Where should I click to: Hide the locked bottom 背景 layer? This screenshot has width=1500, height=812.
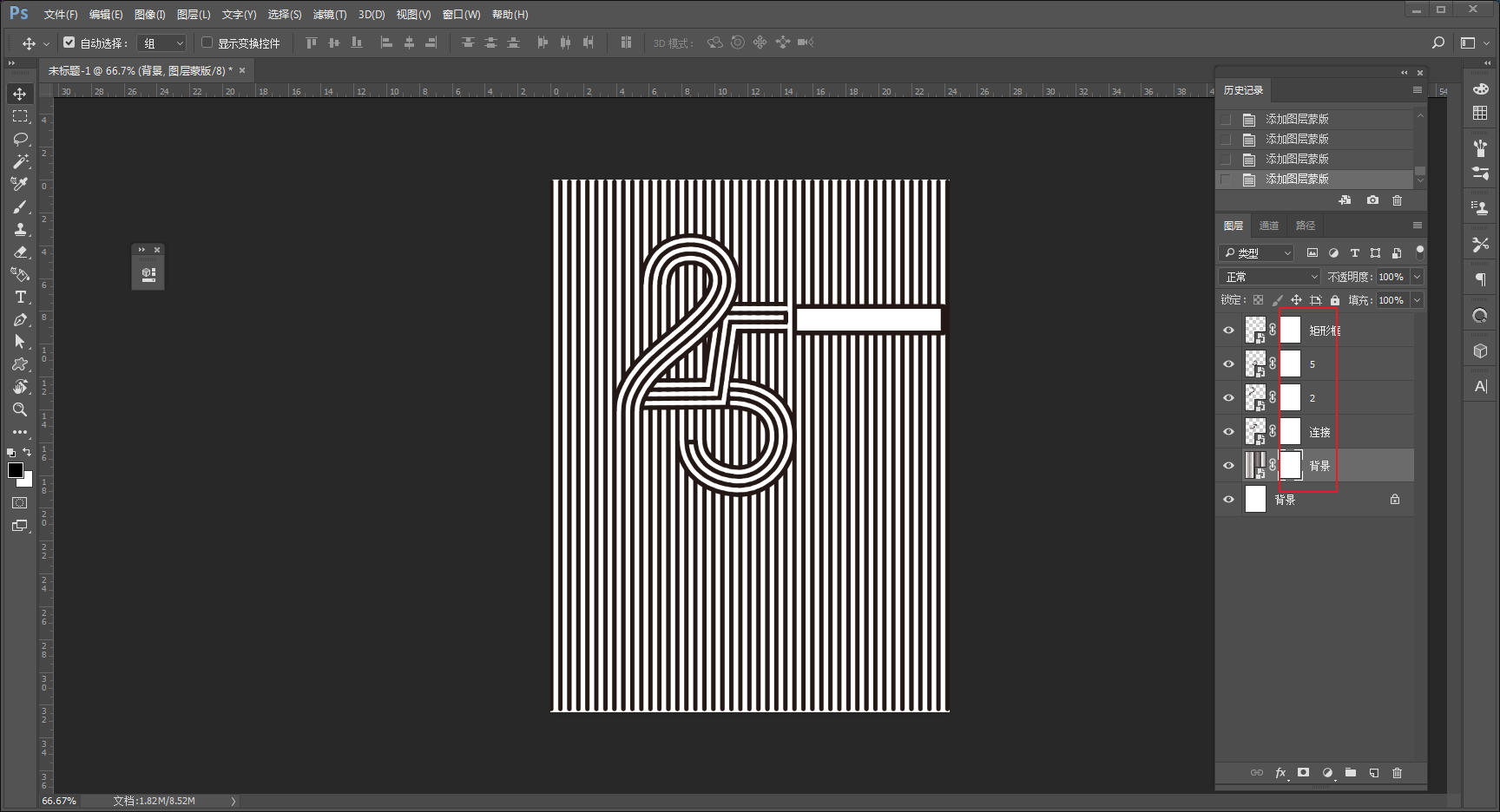(x=1228, y=500)
